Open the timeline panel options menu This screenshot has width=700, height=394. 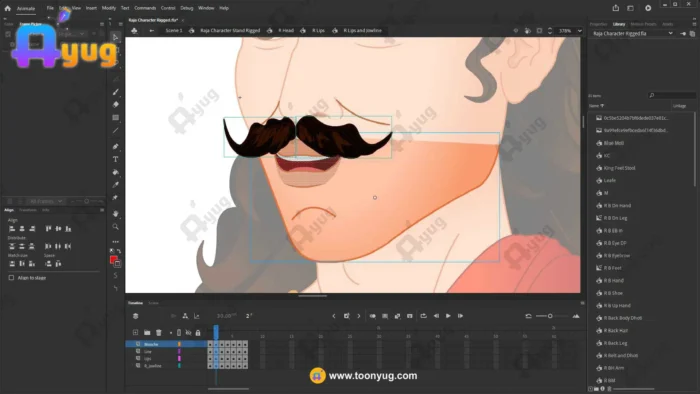582,303
